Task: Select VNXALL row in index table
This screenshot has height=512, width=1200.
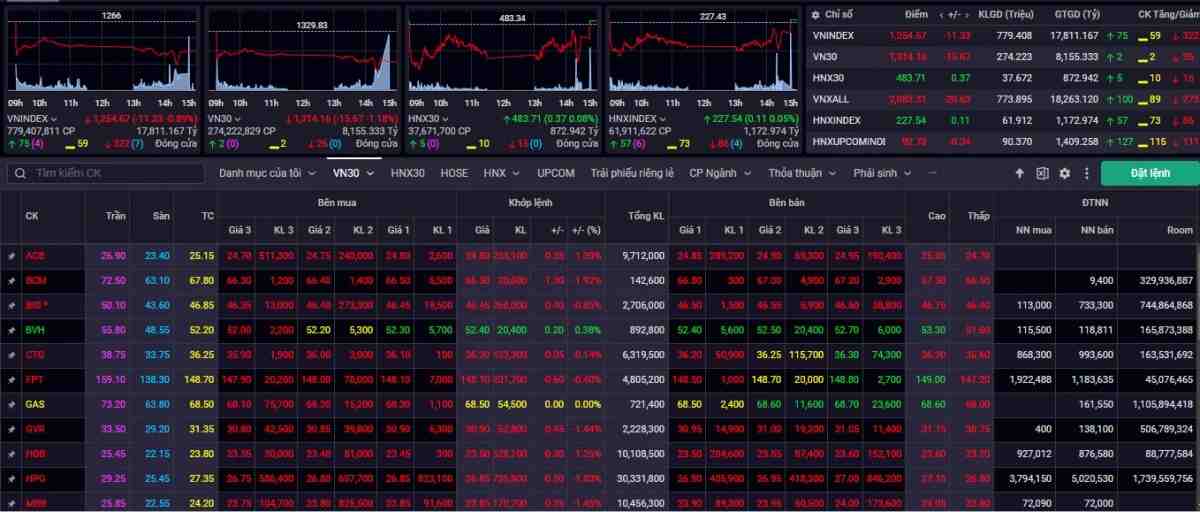Action: click(x=1003, y=99)
